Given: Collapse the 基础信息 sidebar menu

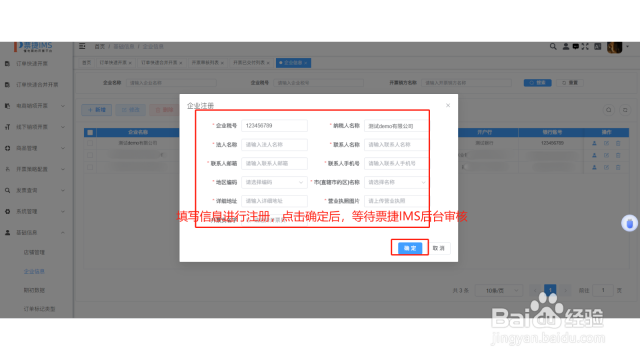Looking at the screenshot, I should coord(35,232).
